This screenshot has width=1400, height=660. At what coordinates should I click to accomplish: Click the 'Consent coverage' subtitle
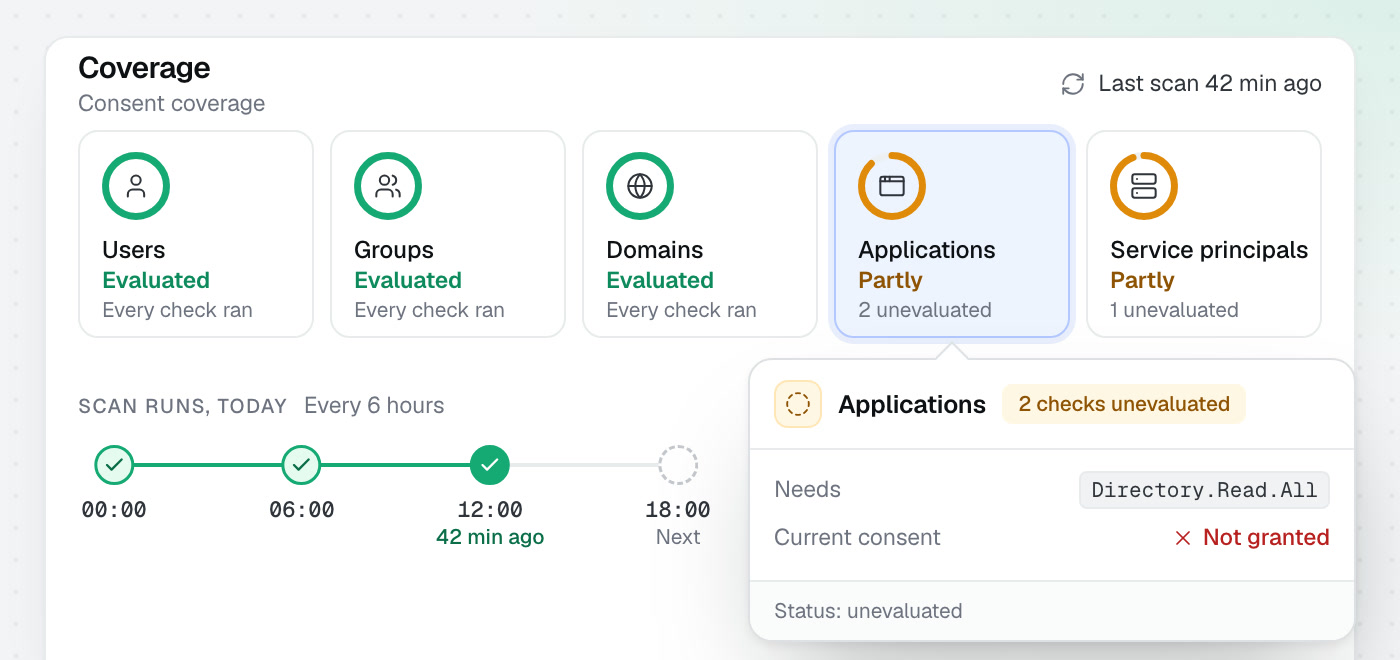172,104
